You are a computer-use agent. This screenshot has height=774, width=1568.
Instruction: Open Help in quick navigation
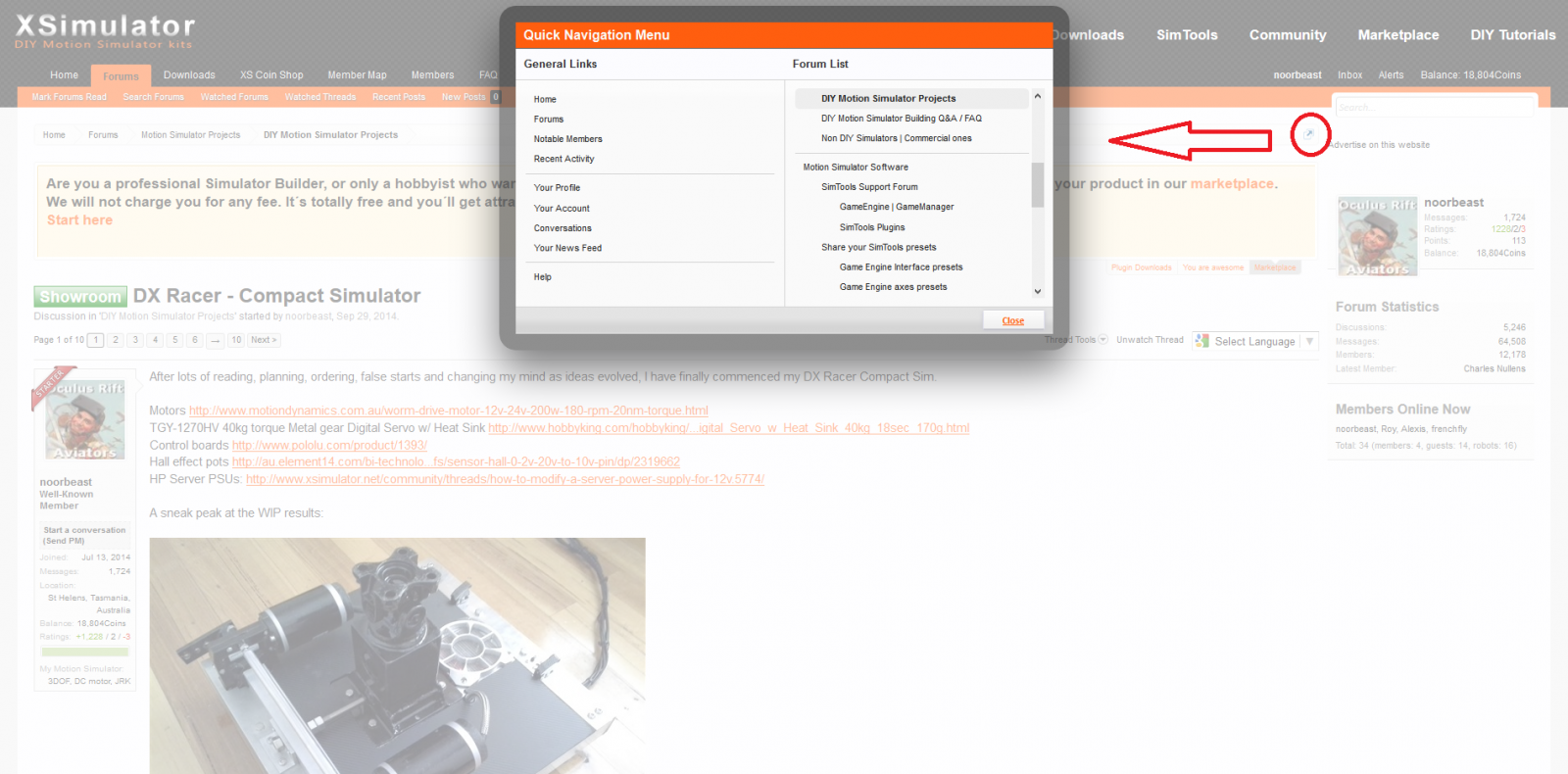542,277
